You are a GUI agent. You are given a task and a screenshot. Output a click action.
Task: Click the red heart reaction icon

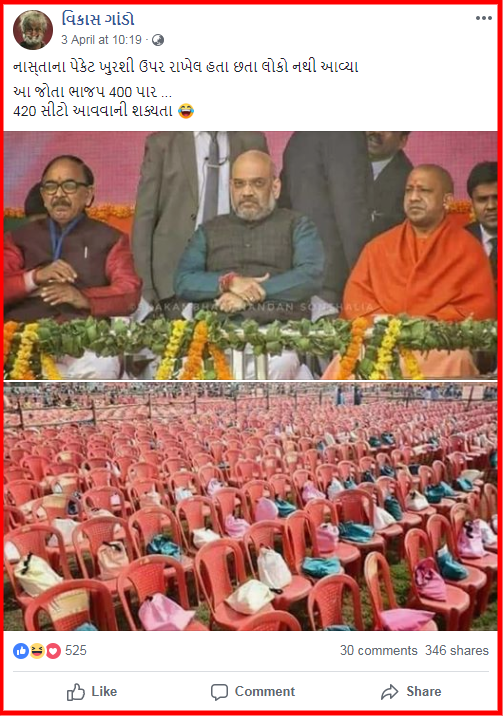pos(53,651)
